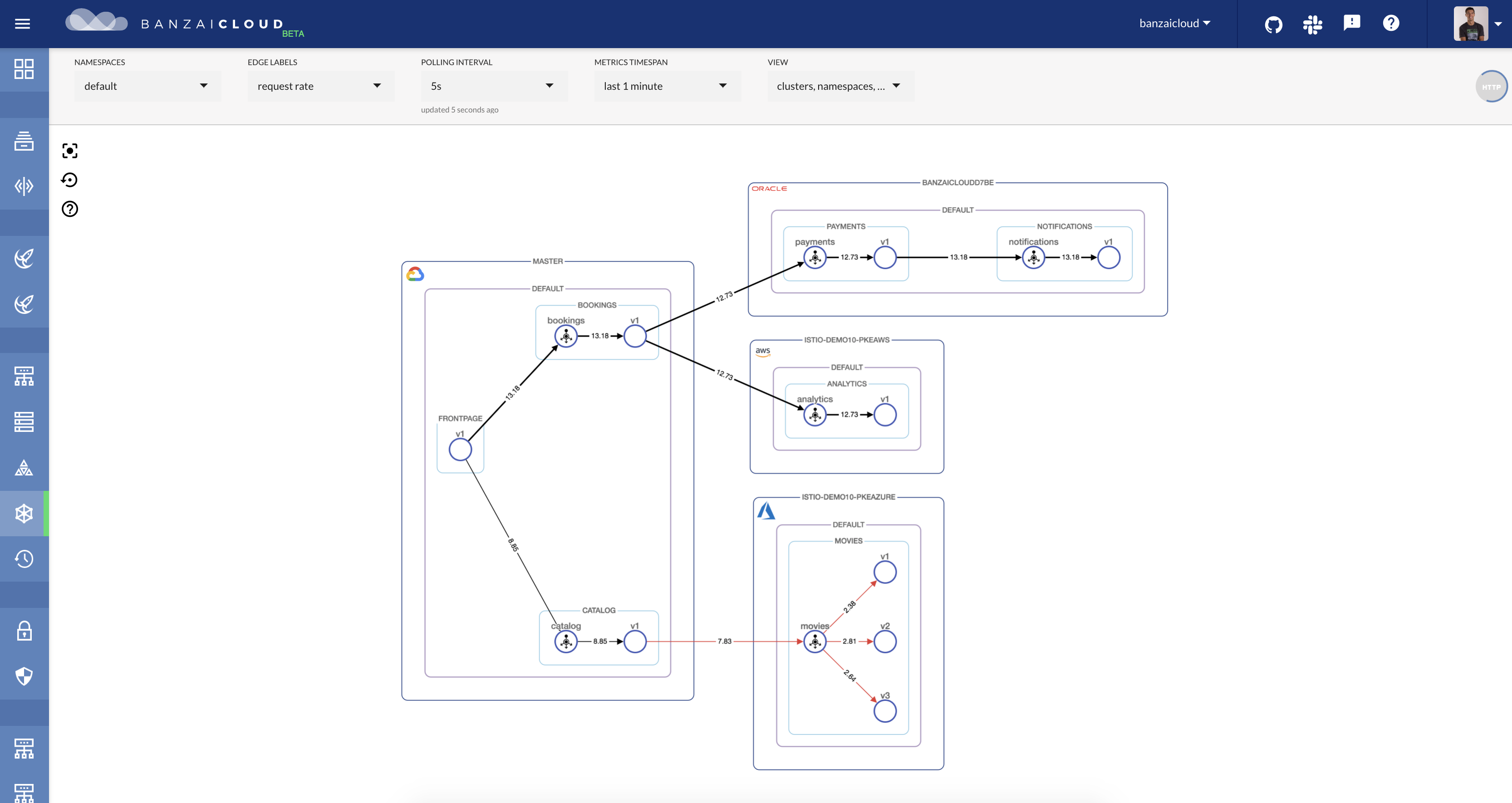This screenshot has height=803, width=1512.
Task: Click the 13.18 edge between payments and notifications
Action: tap(958, 257)
